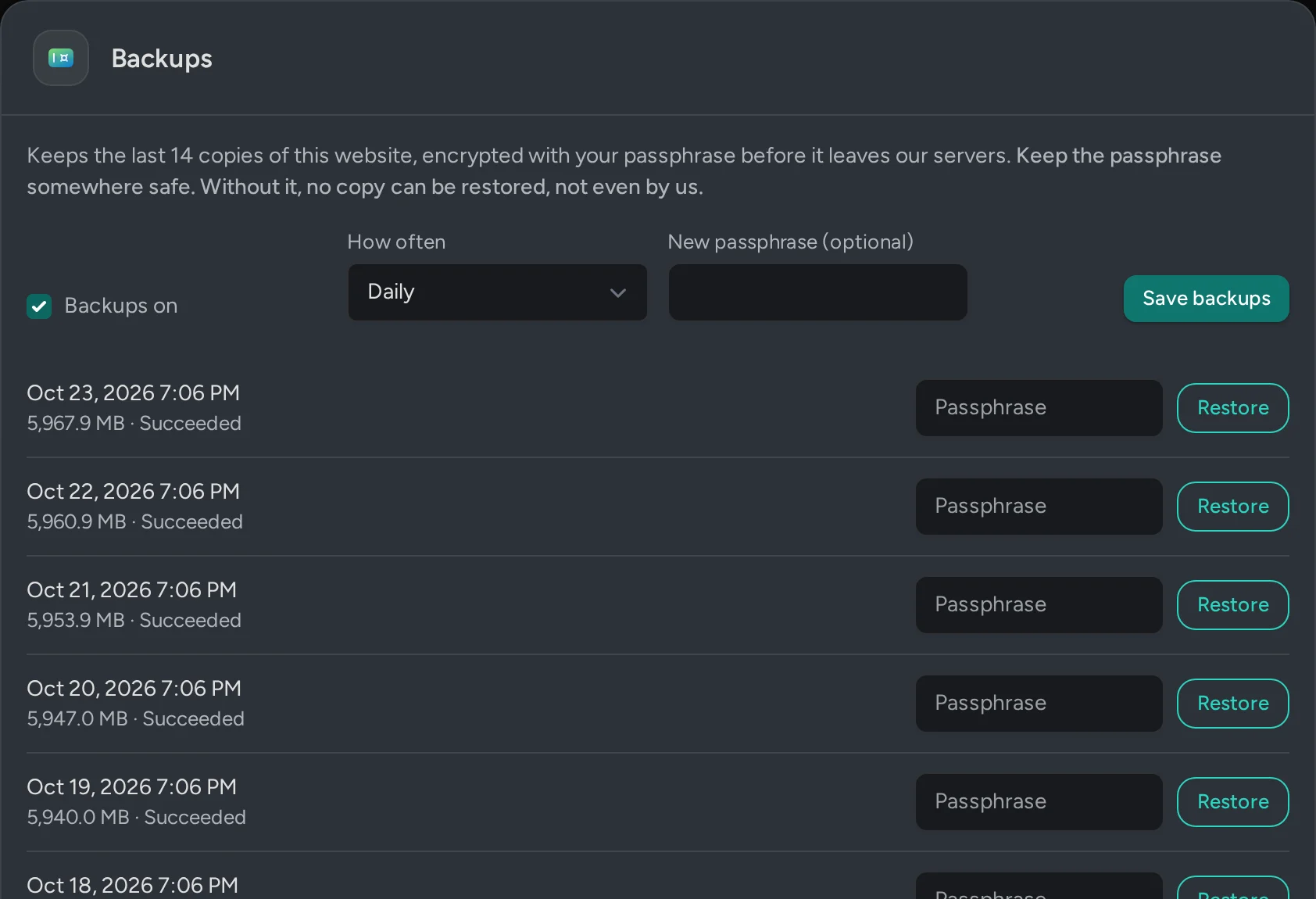
Task: Restore the Oct 21, 2026 backup
Action: tap(1232, 605)
